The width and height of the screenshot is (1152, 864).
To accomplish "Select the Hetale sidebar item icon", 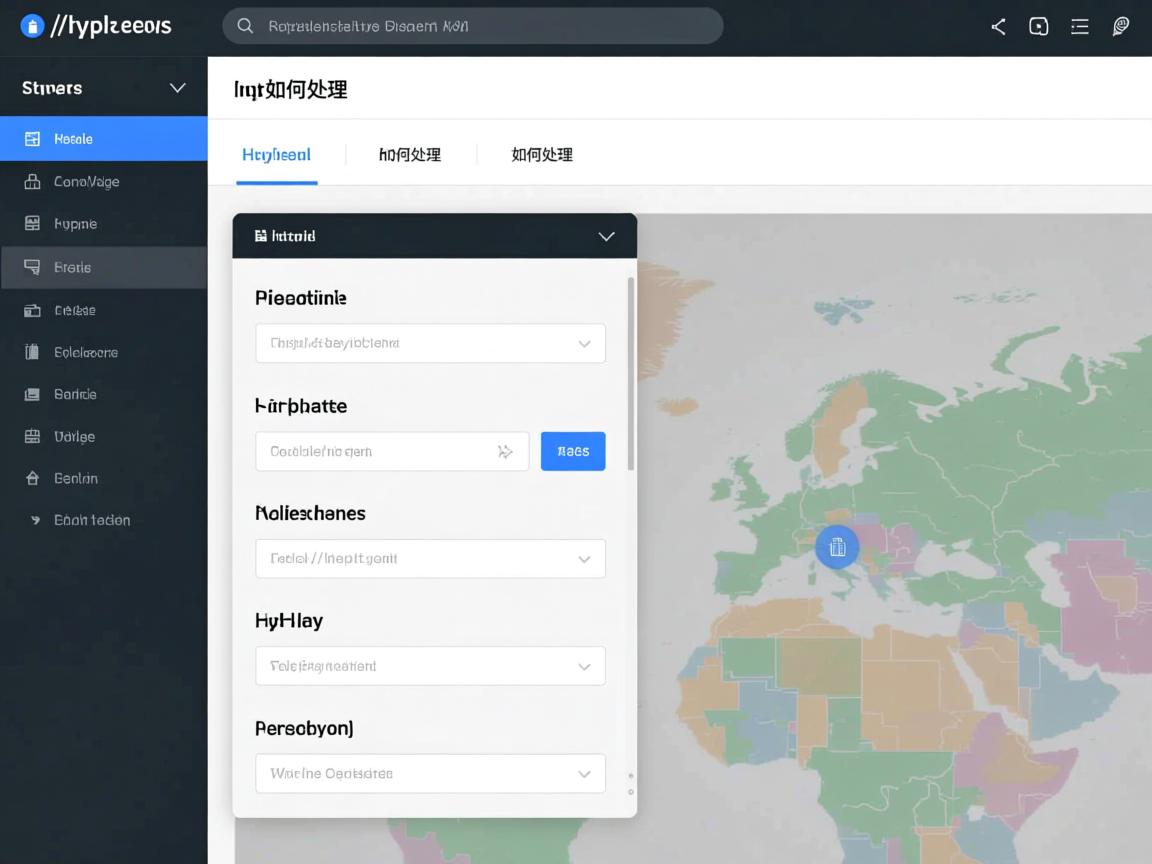I will 32,139.
